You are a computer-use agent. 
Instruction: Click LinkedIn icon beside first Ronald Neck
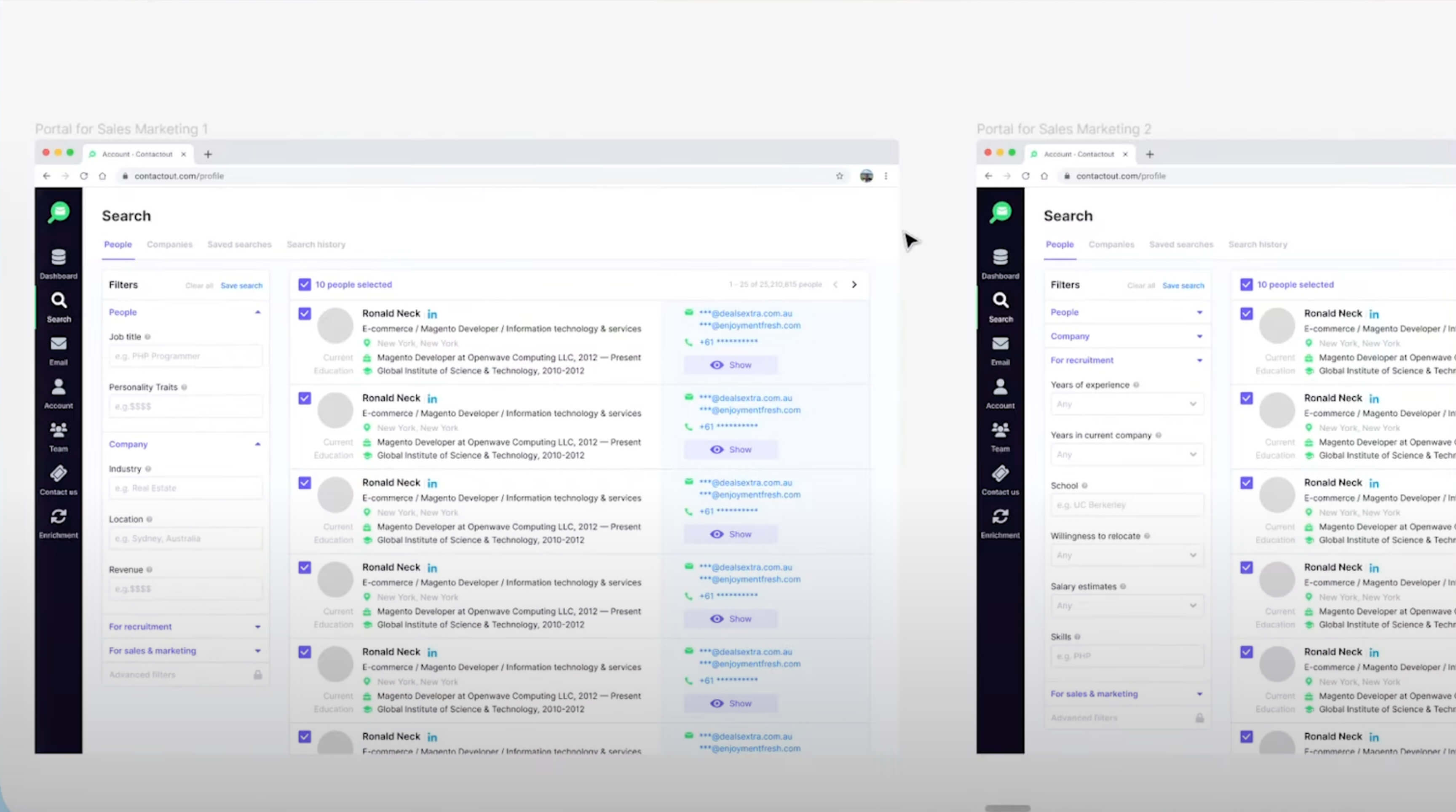pos(432,314)
